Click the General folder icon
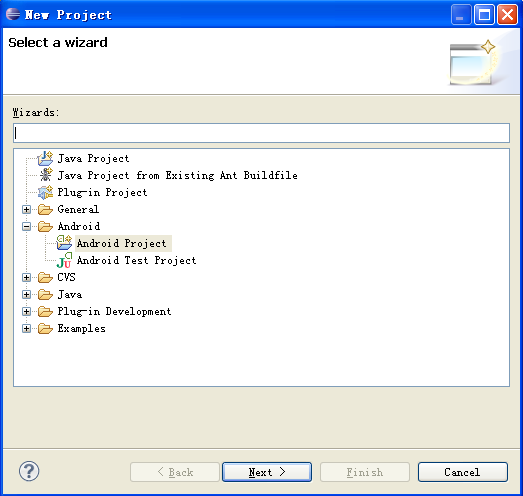The image size is (523, 496). pyautogui.click(x=45, y=209)
